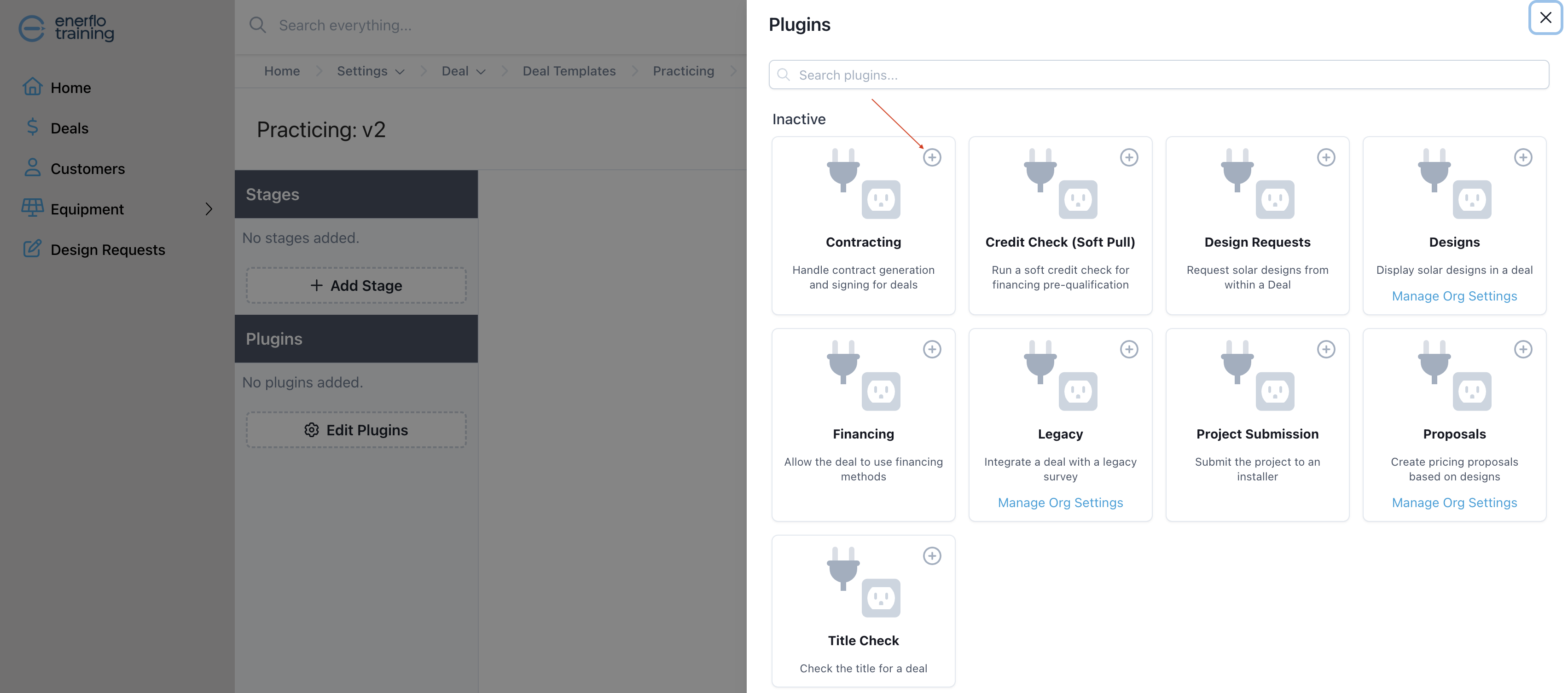Add the Designs plugin via plus icon
This screenshot has width=1568, height=693.
tap(1523, 157)
